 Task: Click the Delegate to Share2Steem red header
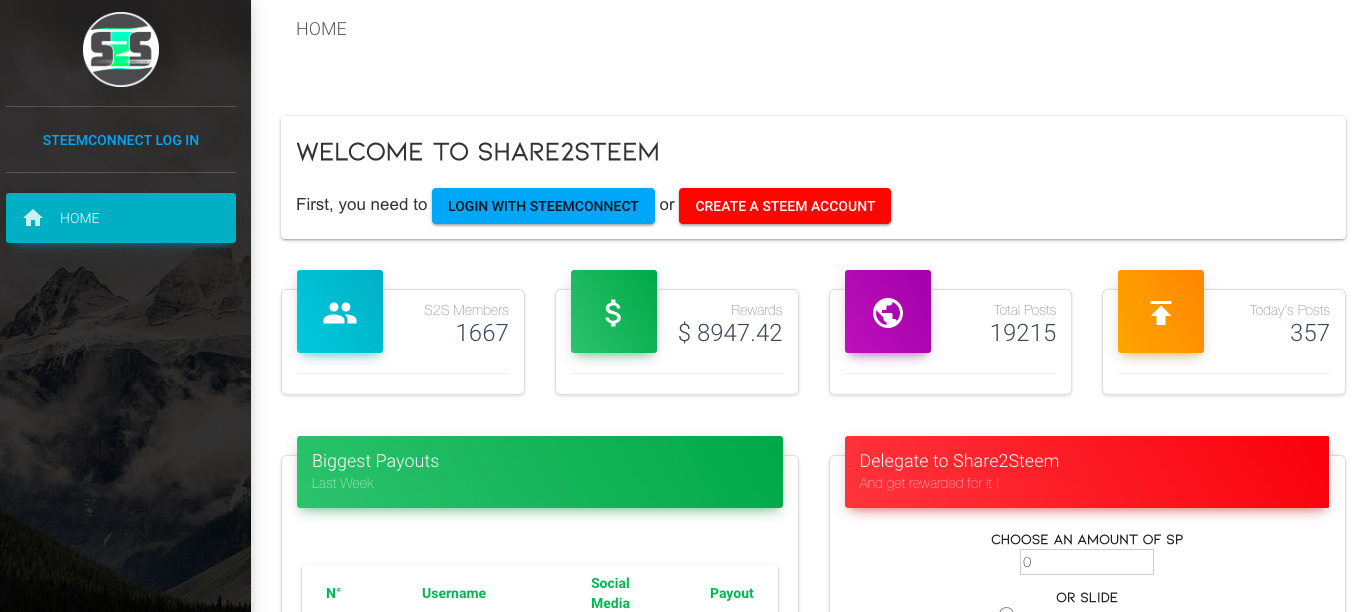pyautogui.click(x=1087, y=472)
